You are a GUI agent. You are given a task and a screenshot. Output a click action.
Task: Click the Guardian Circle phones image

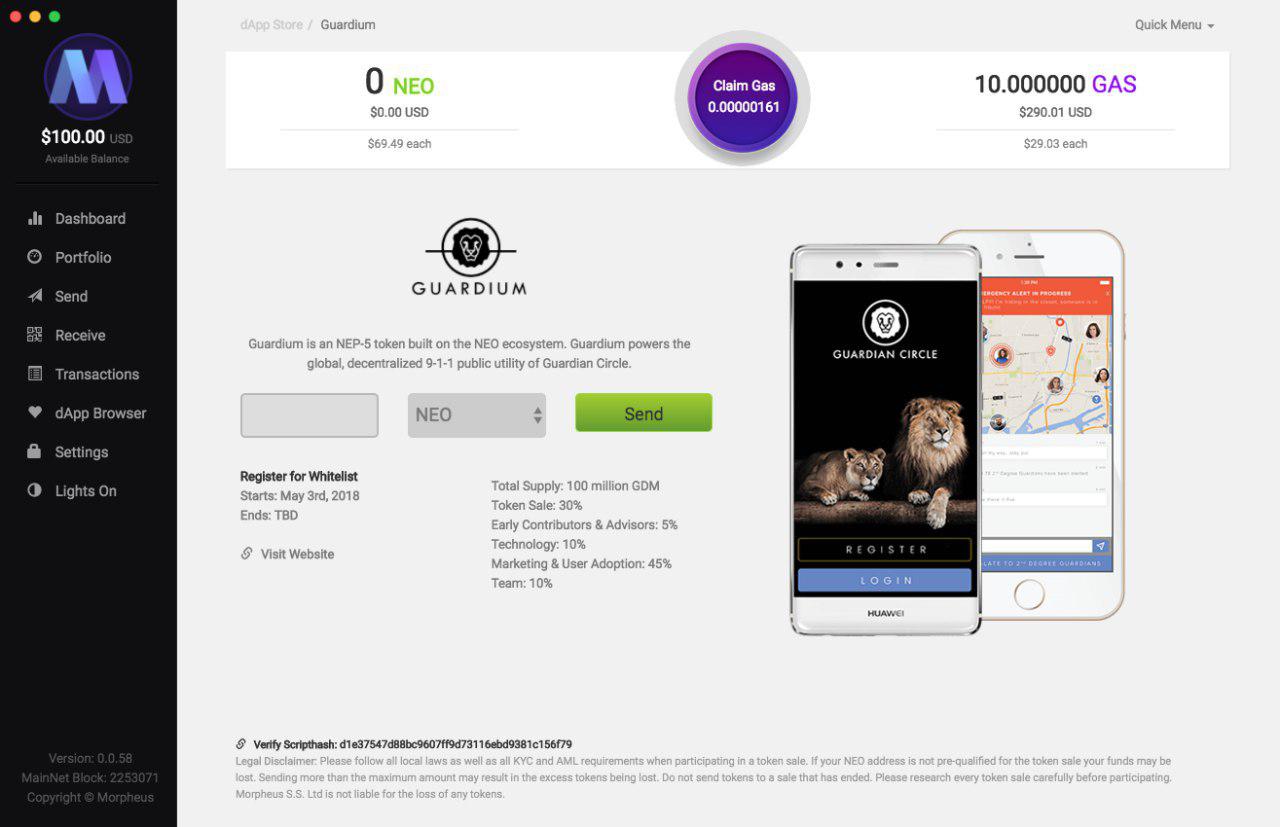point(957,432)
